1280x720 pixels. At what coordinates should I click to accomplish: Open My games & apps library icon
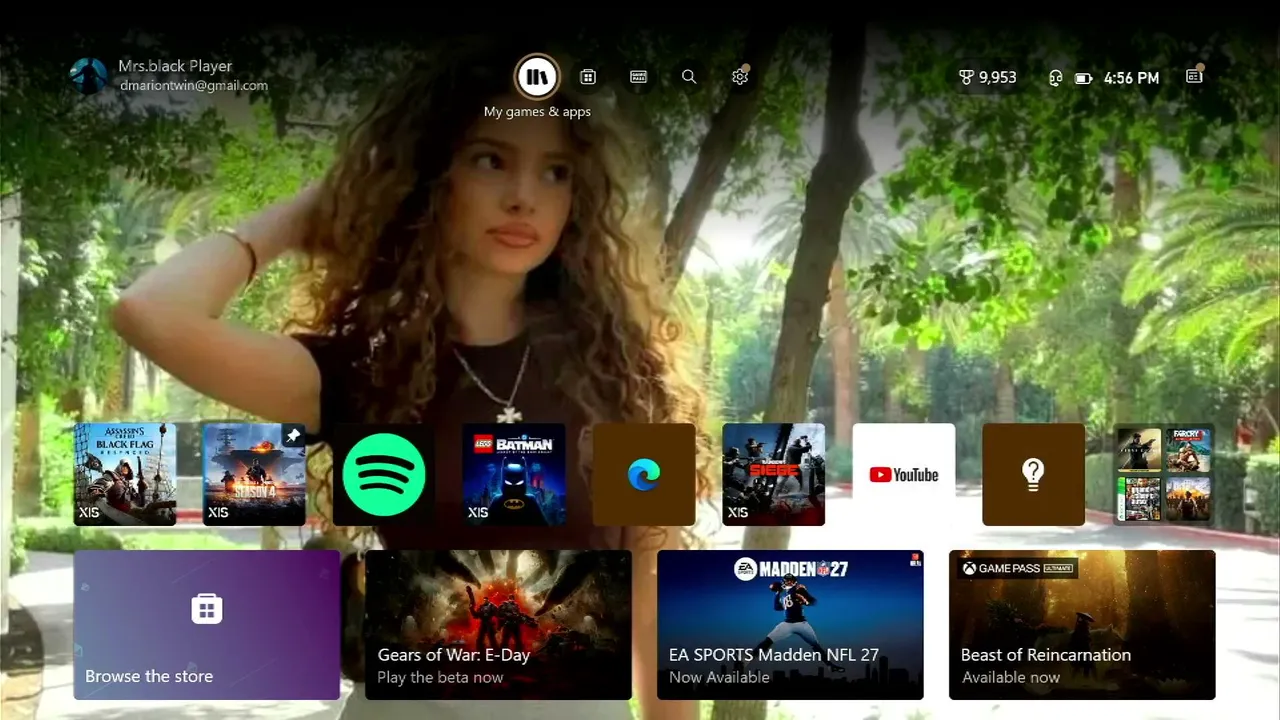(x=537, y=77)
